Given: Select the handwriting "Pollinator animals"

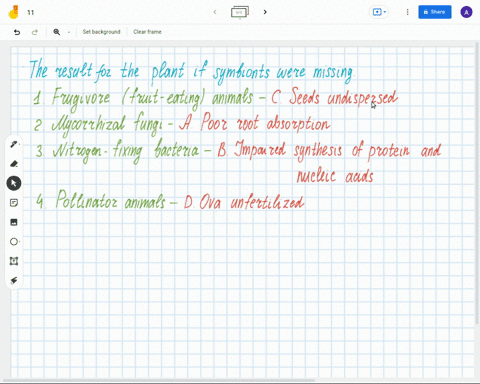Looking at the screenshot, I should pyautogui.click(x=110, y=200).
